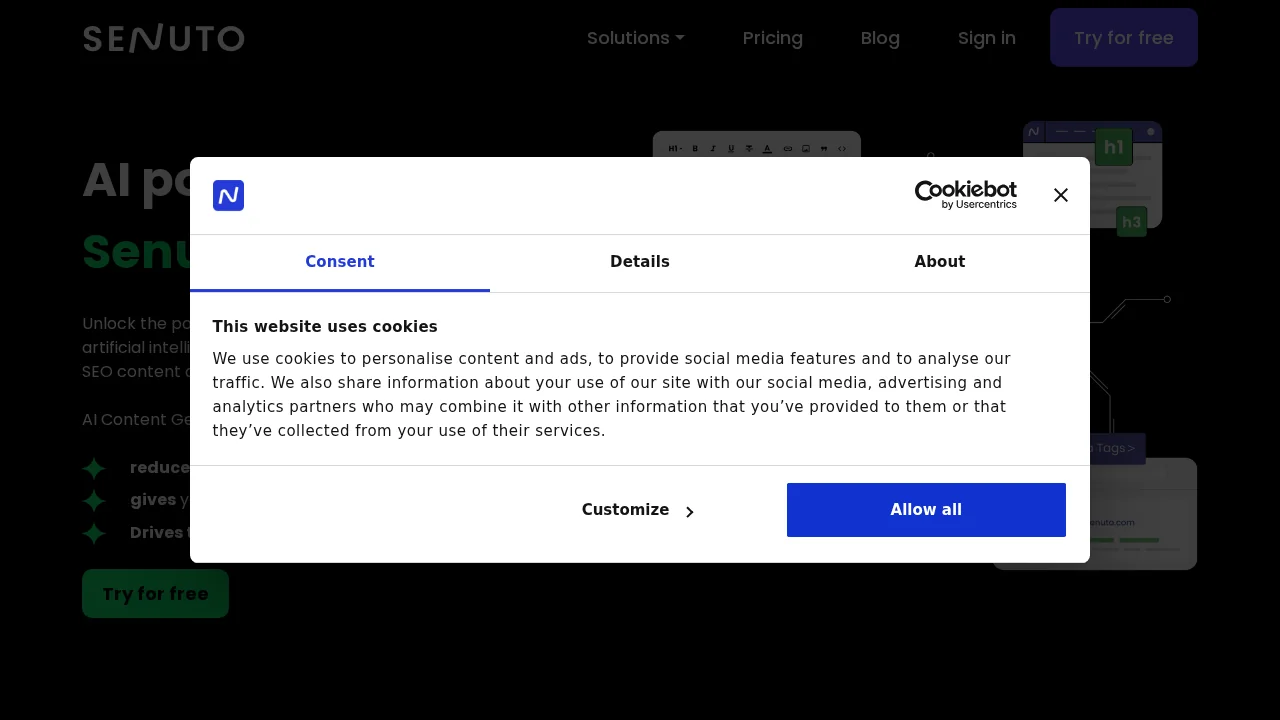Click the insert link icon
Screen dimensions: 1280x720
click(x=788, y=148)
